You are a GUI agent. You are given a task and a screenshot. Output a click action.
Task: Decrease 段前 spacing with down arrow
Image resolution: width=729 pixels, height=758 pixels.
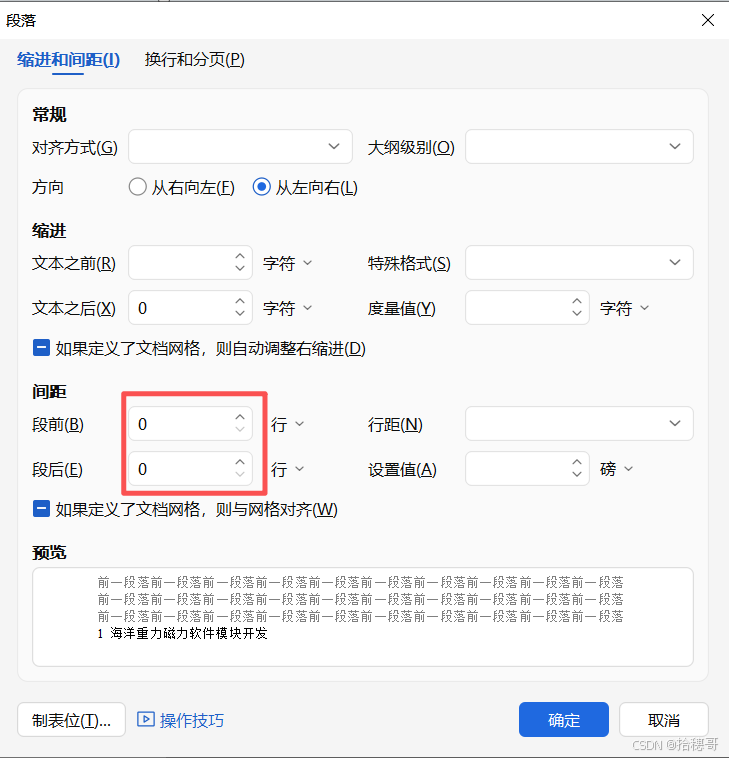240,429
